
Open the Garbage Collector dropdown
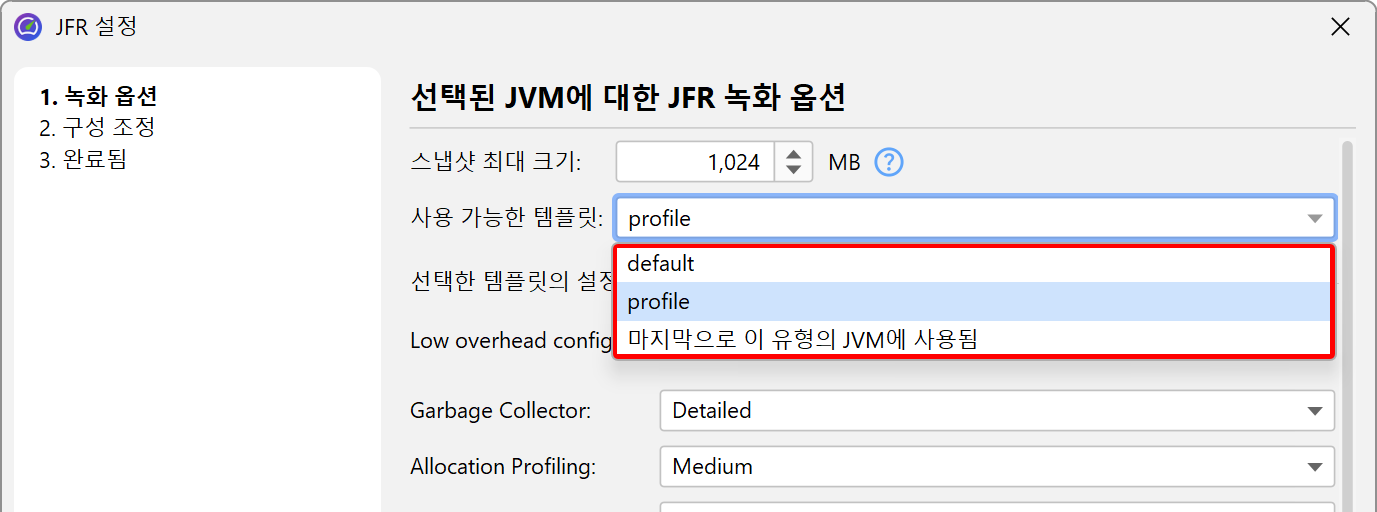(x=997, y=410)
